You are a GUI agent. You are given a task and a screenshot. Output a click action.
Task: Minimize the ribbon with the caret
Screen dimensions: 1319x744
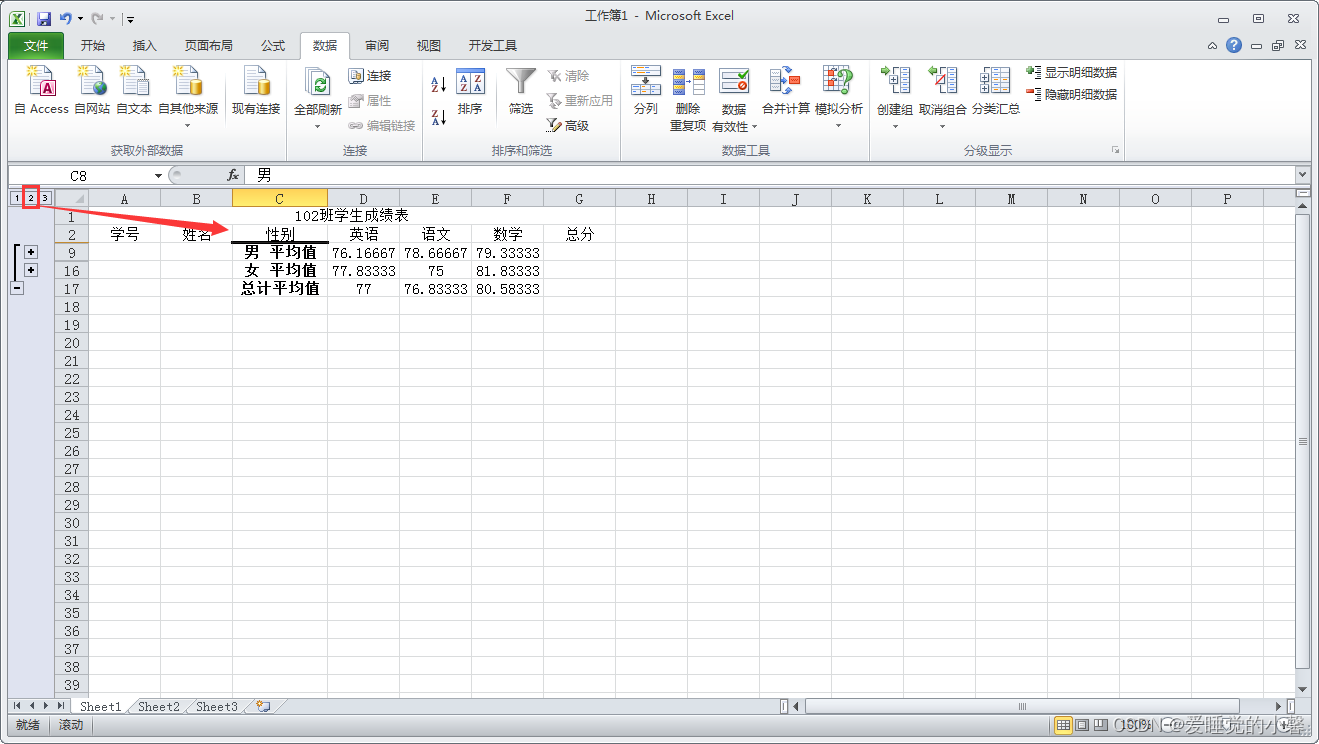1212,46
